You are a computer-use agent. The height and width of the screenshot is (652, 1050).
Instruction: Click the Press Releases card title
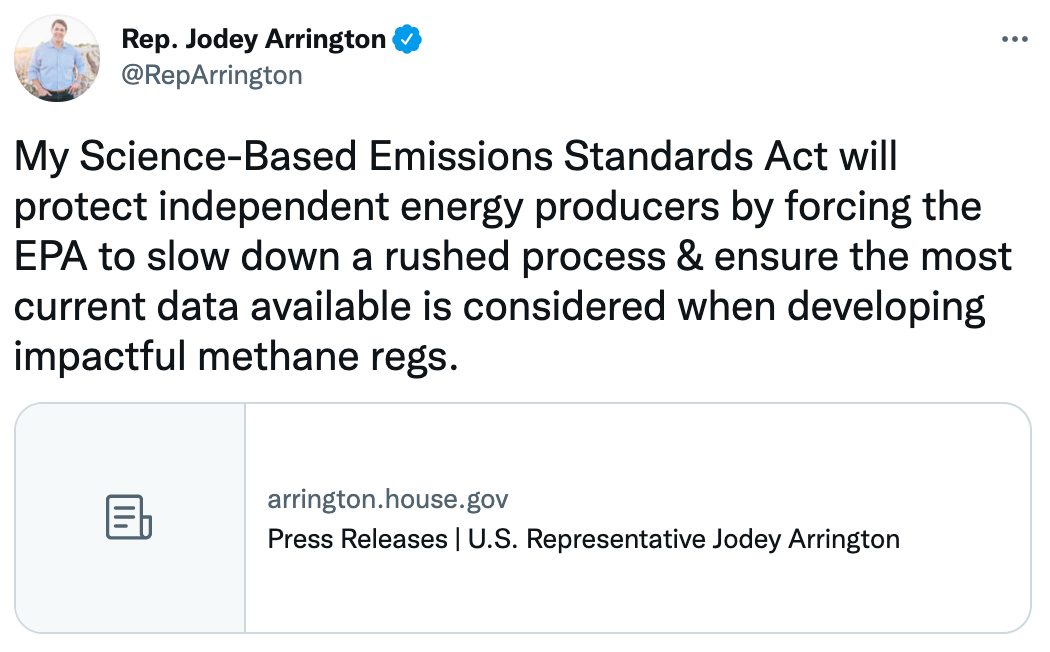click(357, 539)
